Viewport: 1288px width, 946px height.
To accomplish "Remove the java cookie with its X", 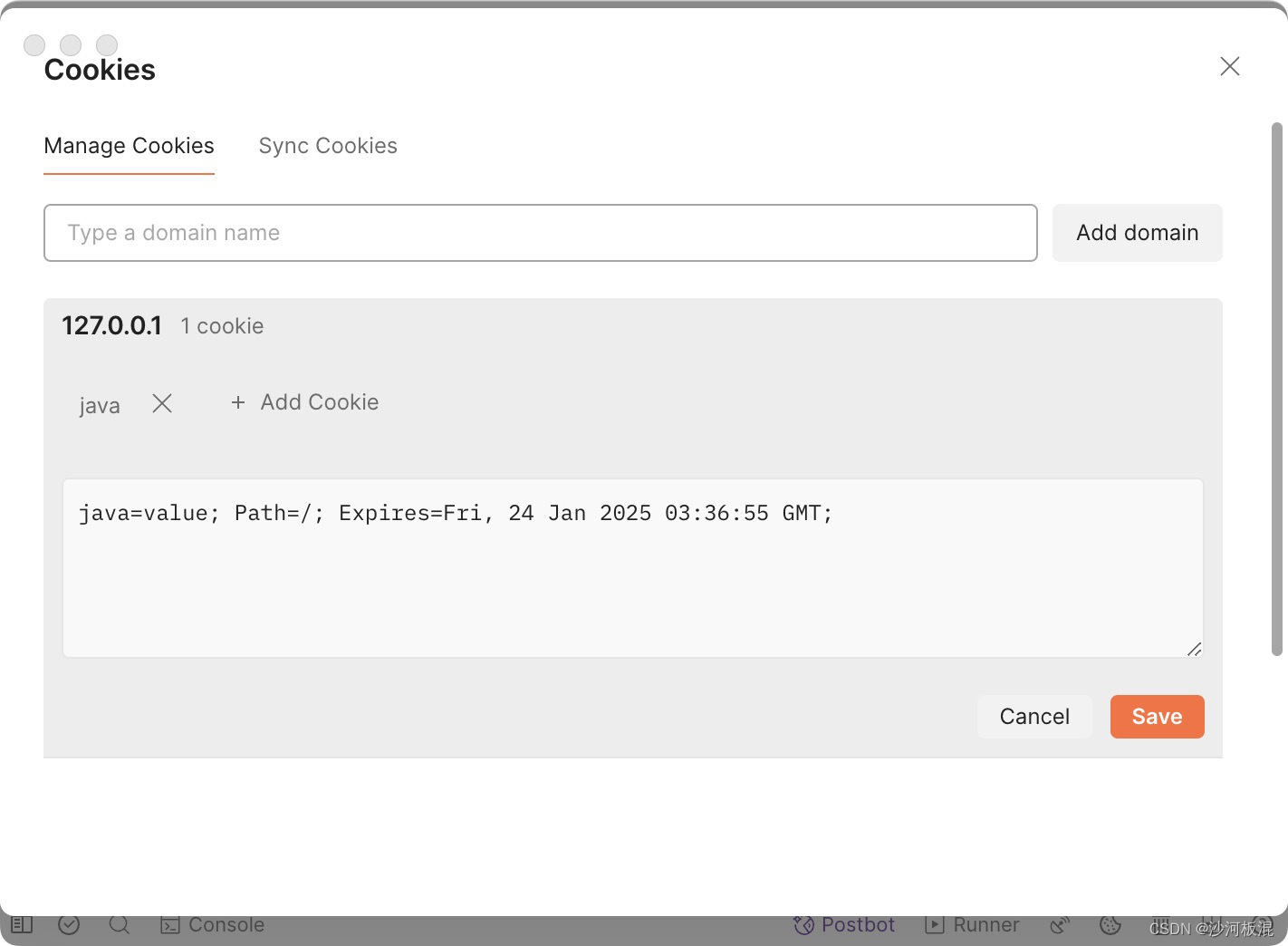I will pyautogui.click(x=162, y=404).
